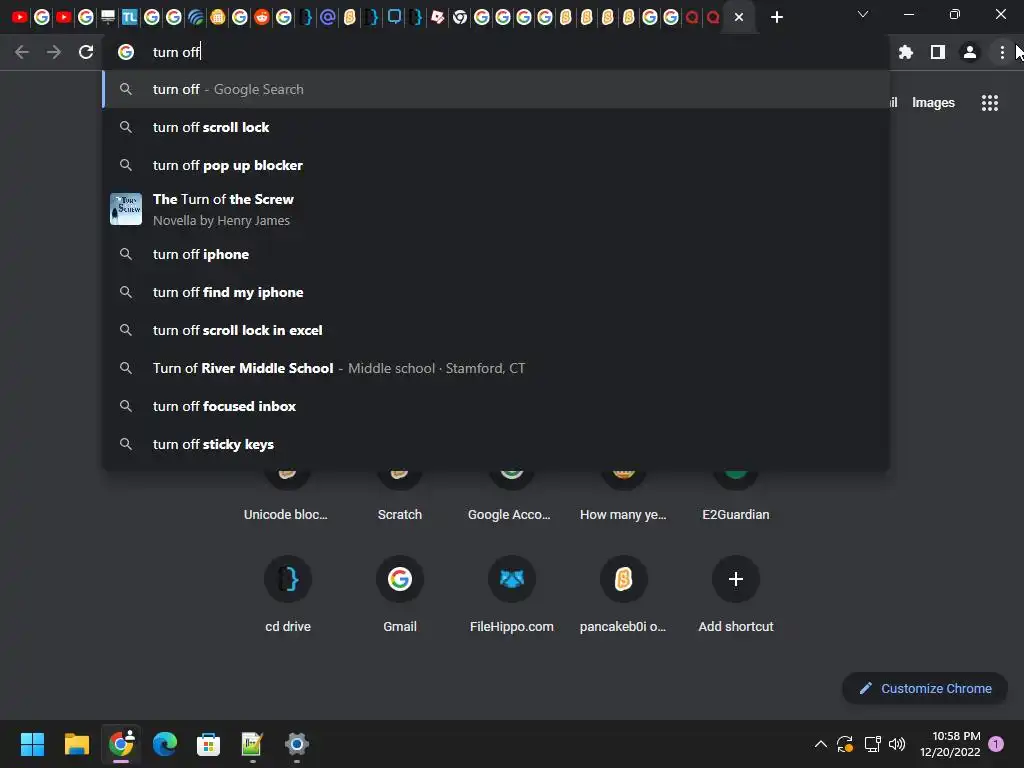
Task: Open the tab search dropdown chevron
Action: tap(863, 14)
